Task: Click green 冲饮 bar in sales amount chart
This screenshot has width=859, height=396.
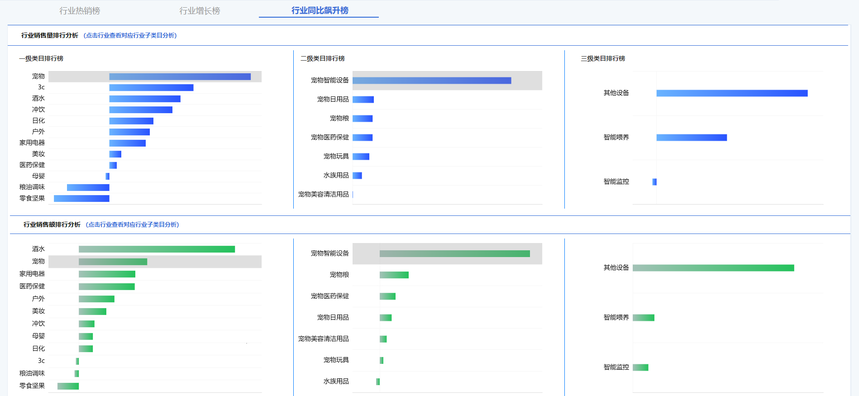Action: coord(87,324)
